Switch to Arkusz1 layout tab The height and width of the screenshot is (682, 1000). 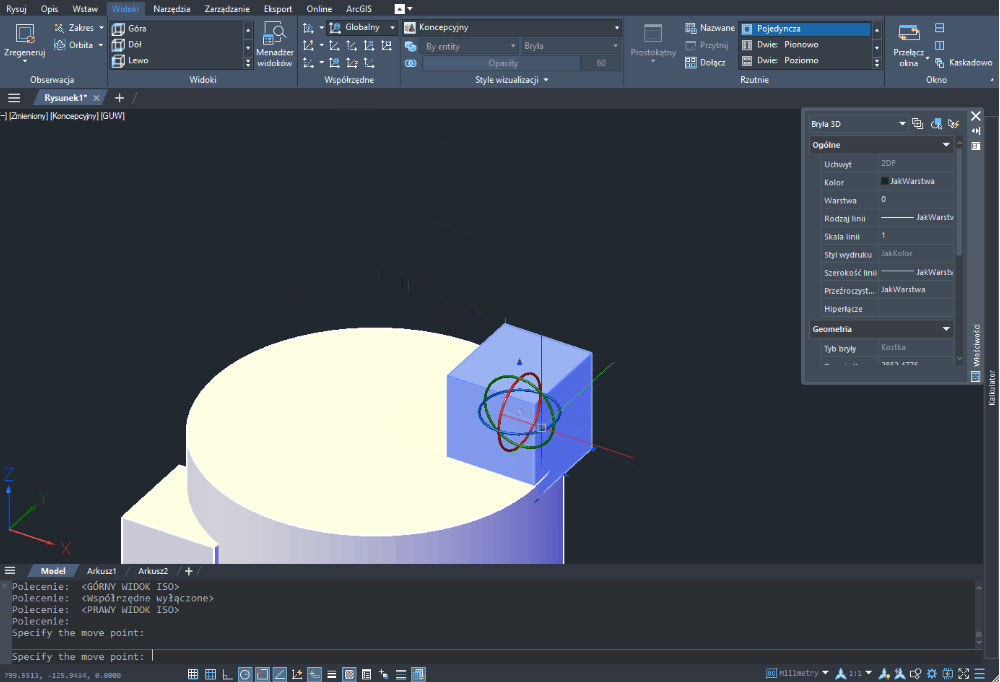pyautogui.click(x=101, y=571)
